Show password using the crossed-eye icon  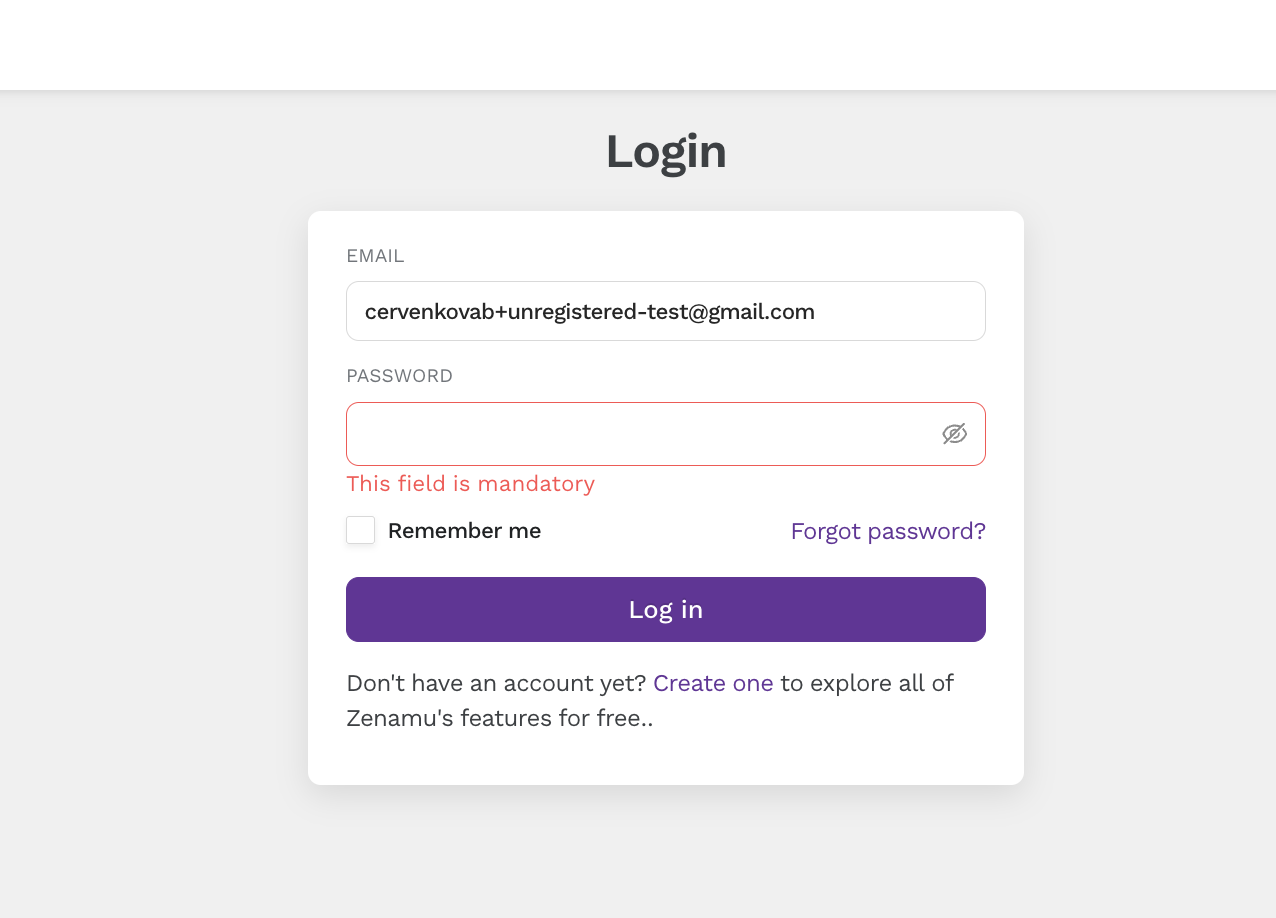[x=954, y=434]
